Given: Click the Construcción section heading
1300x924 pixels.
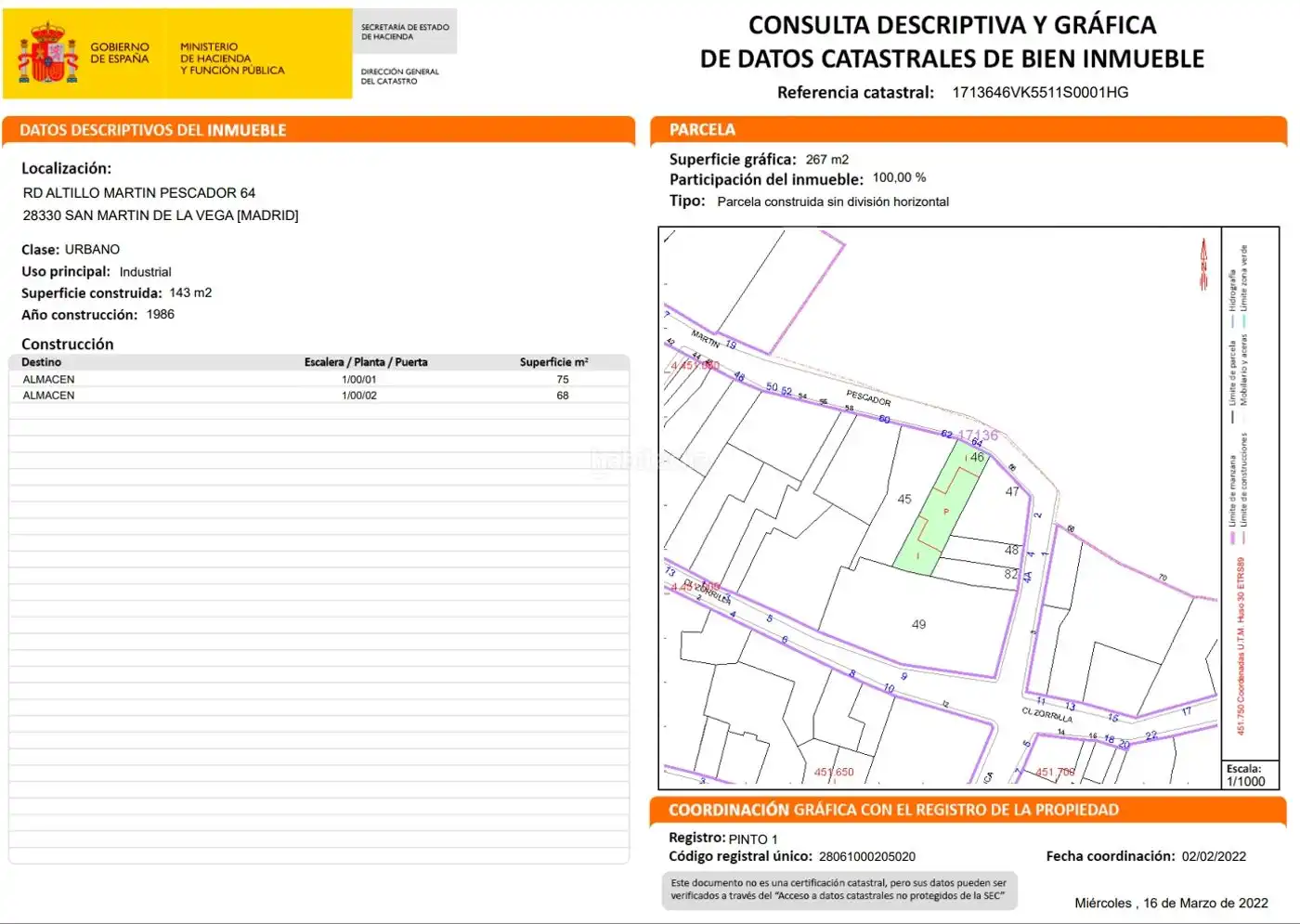Looking at the screenshot, I should [68, 344].
